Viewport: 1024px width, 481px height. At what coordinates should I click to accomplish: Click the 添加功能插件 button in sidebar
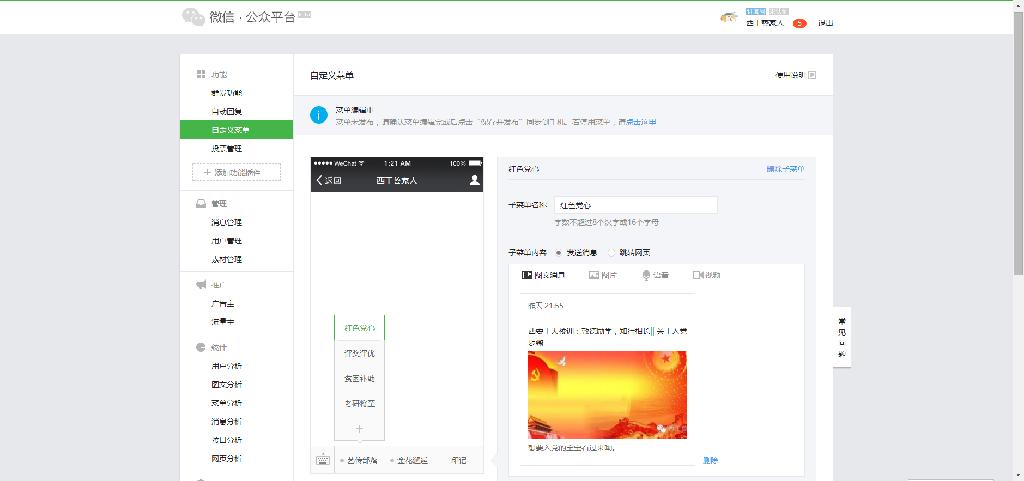[236, 173]
